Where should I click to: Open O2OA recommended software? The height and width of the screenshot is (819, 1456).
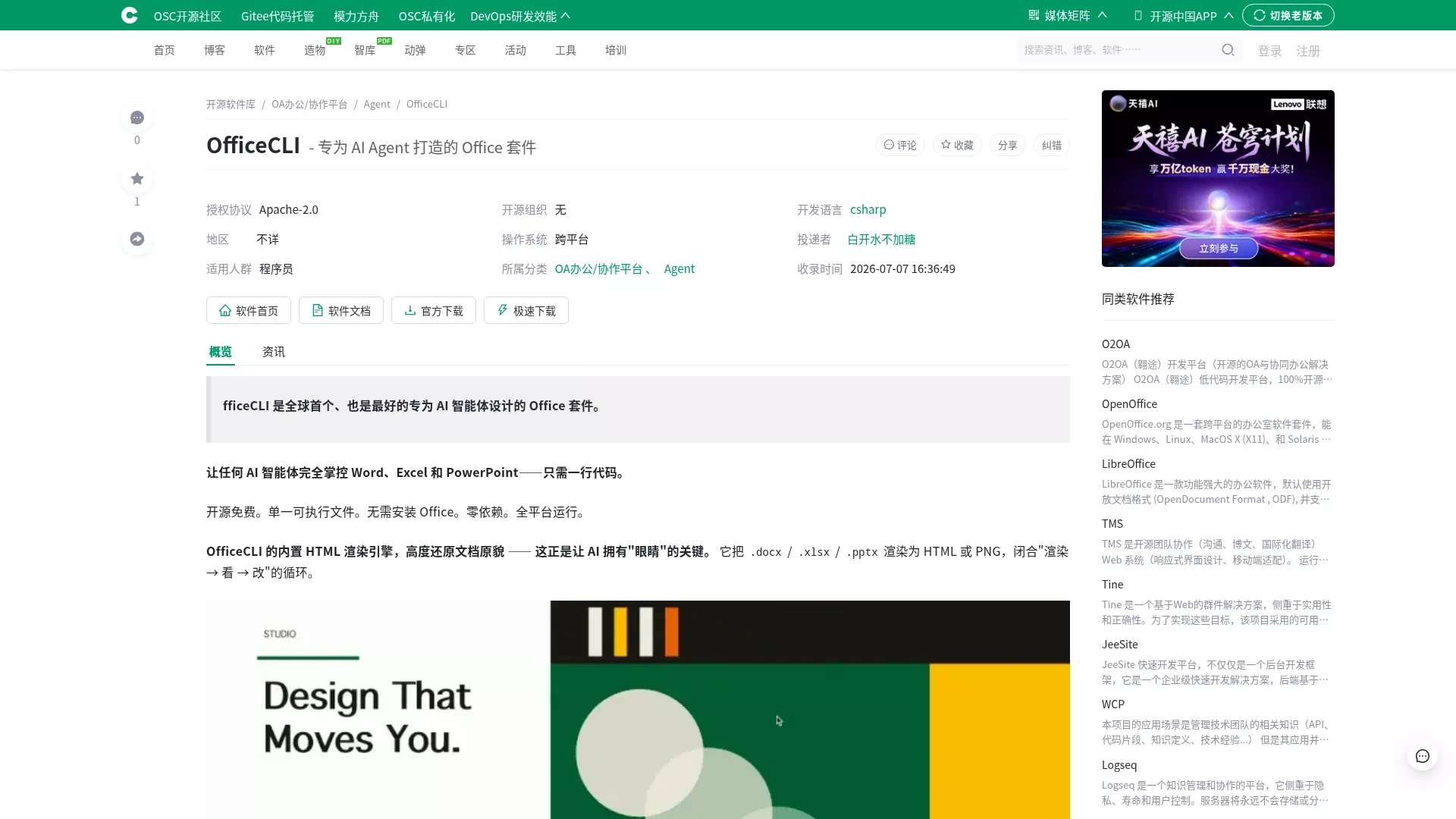coord(1116,344)
